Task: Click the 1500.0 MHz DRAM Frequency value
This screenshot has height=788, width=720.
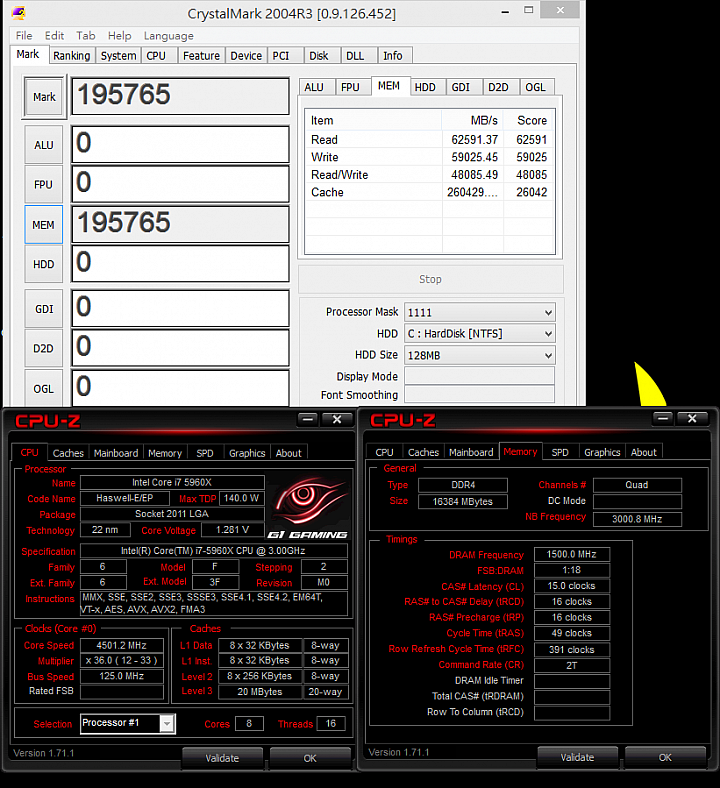Action: 572,554
